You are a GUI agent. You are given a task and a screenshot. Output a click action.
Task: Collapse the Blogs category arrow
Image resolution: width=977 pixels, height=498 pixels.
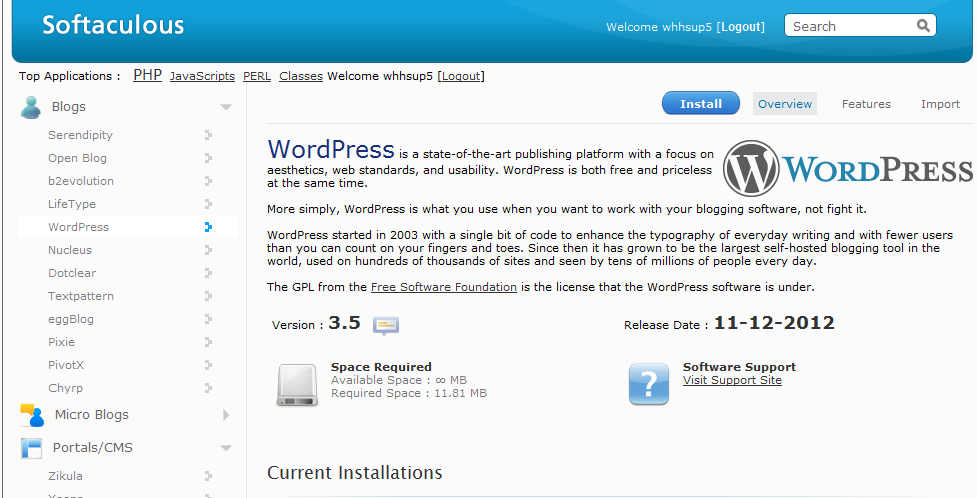(x=226, y=107)
